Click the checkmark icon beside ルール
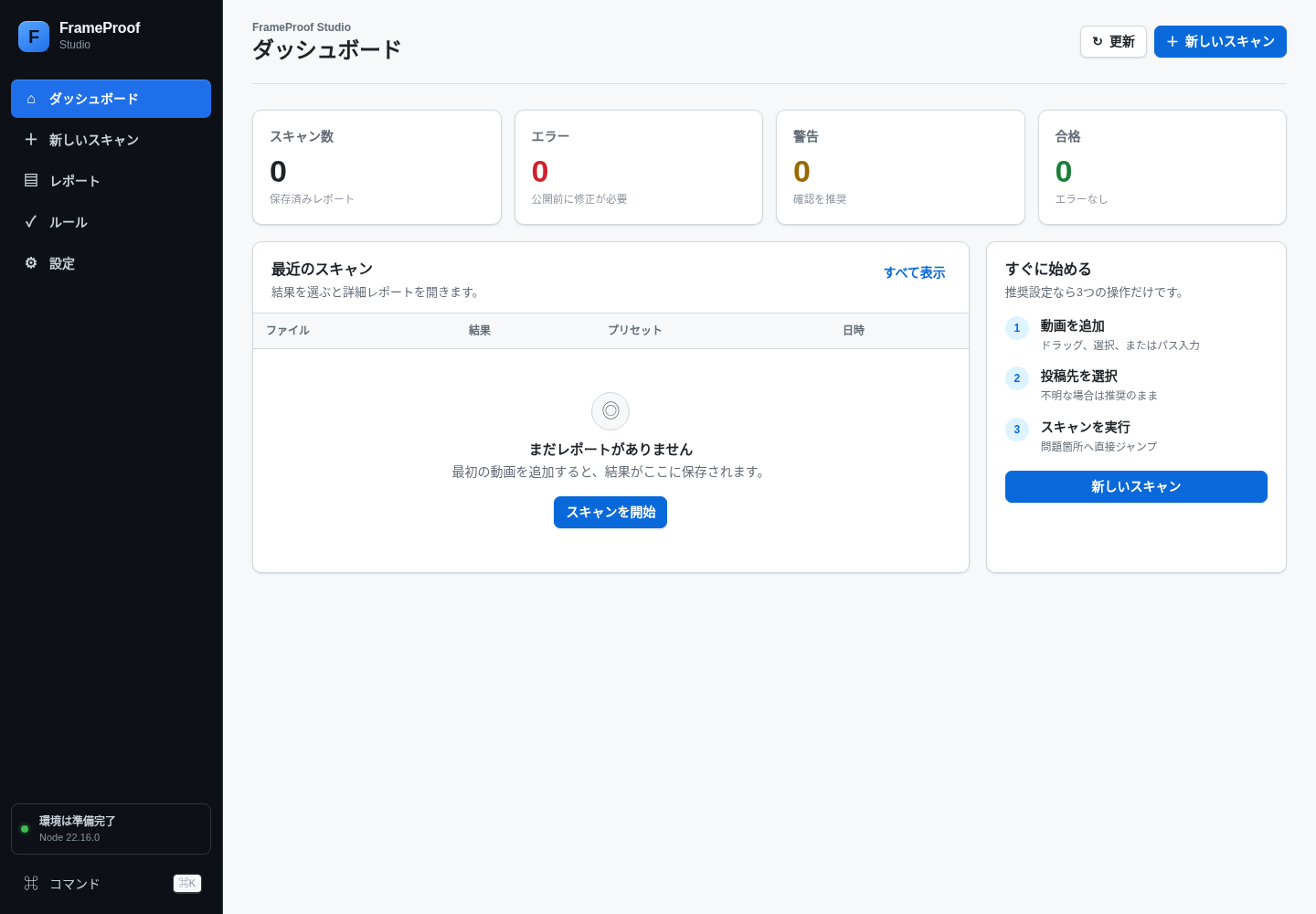Viewport: 1316px width, 914px height. 31,221
